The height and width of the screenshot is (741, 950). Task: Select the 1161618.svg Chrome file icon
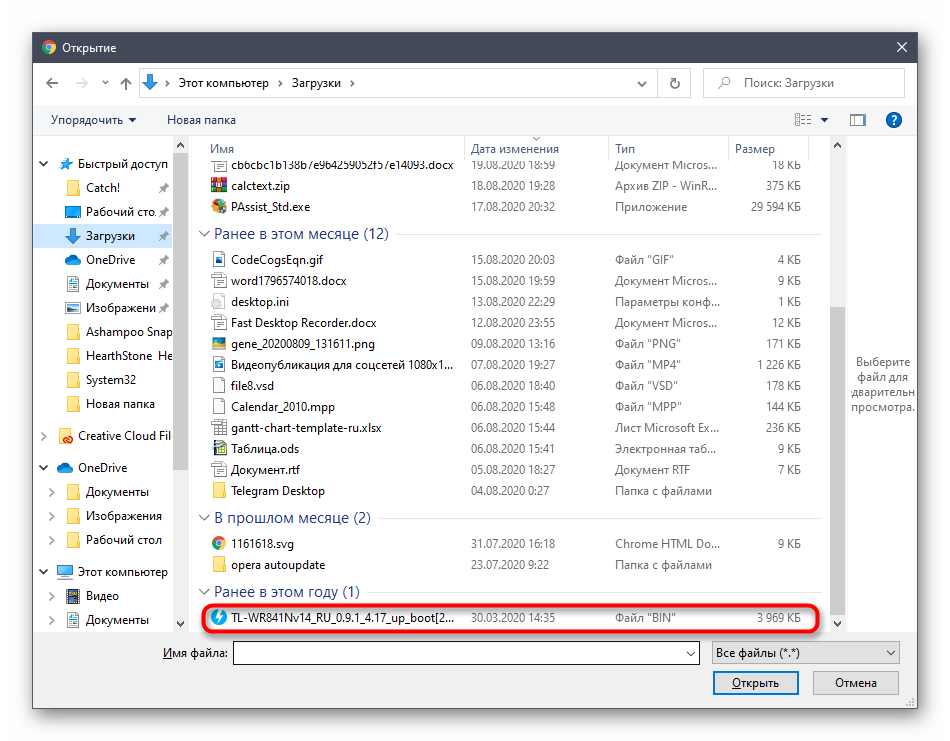coord(220,544)
